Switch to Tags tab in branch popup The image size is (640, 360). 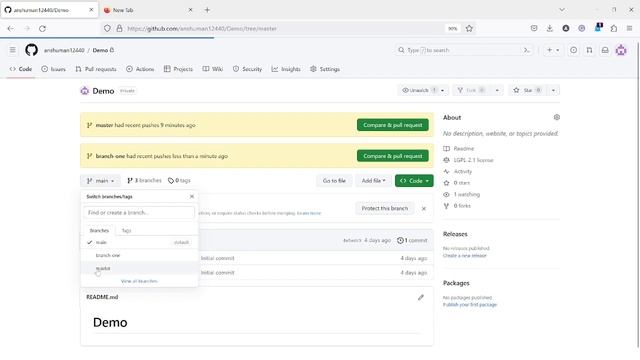[127, 231]
